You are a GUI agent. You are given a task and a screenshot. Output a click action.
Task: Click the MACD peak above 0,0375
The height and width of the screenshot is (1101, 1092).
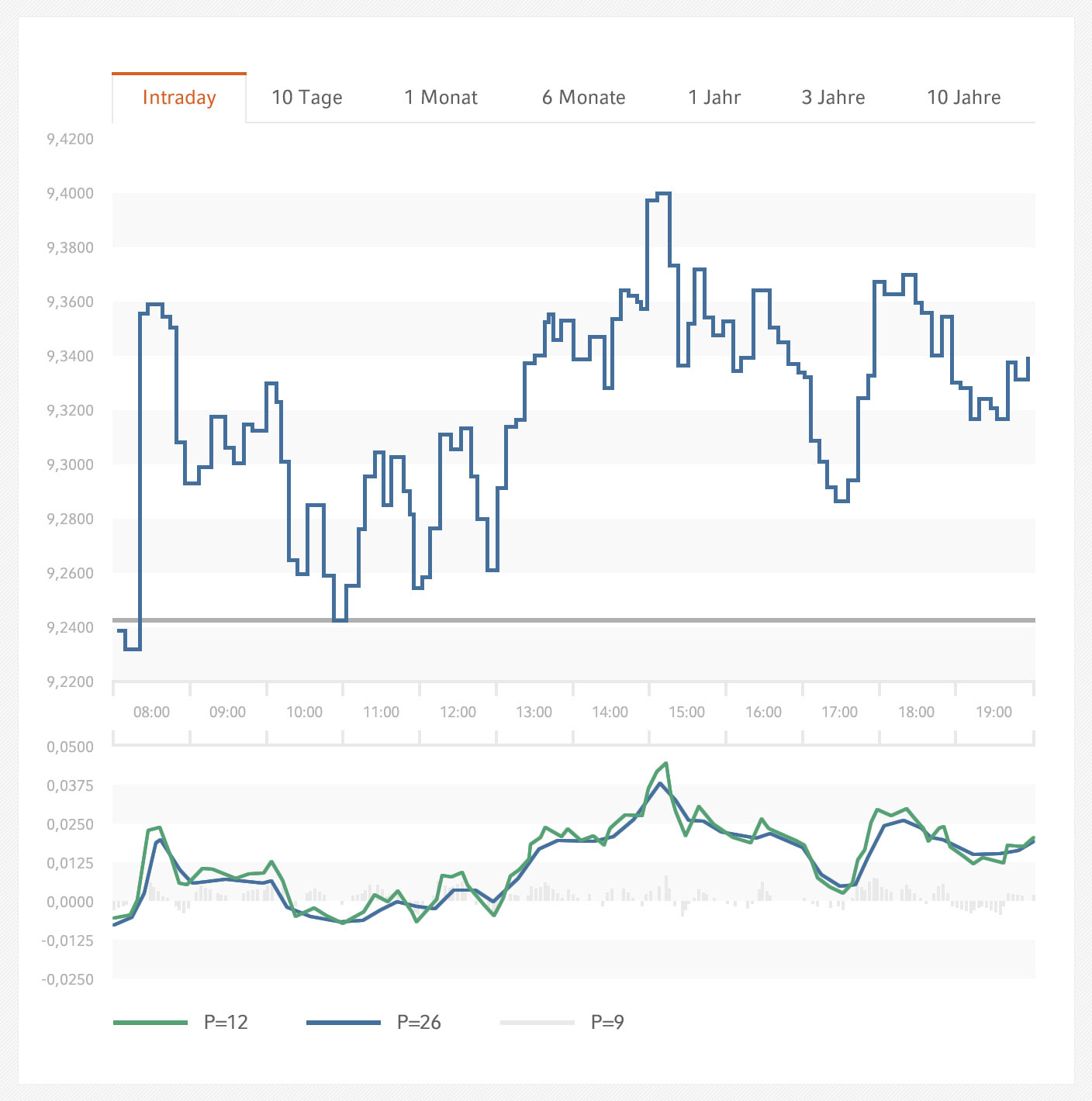665,764
